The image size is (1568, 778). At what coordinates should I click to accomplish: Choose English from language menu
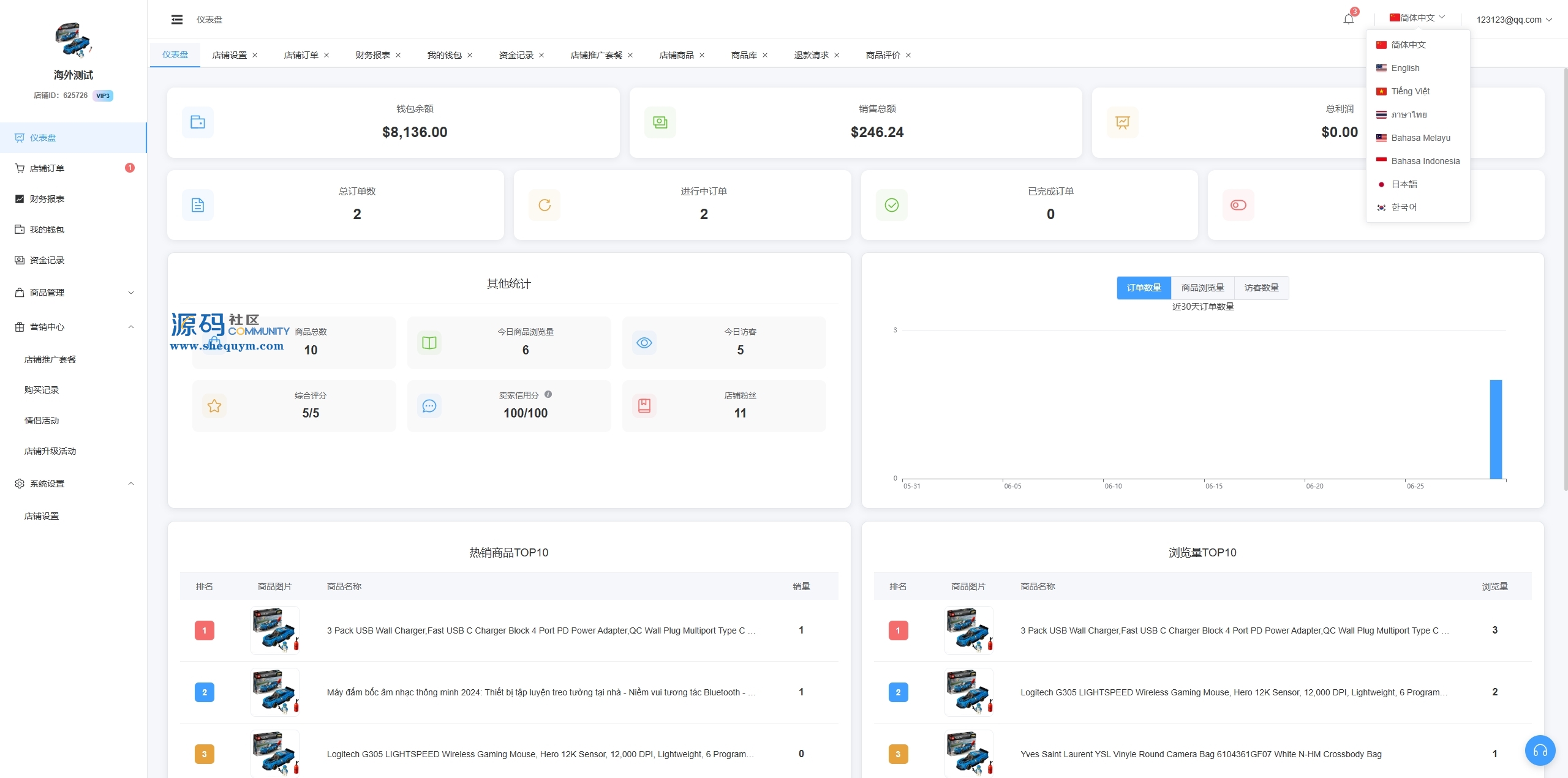pyautogui.click(x=1405, y=68)
